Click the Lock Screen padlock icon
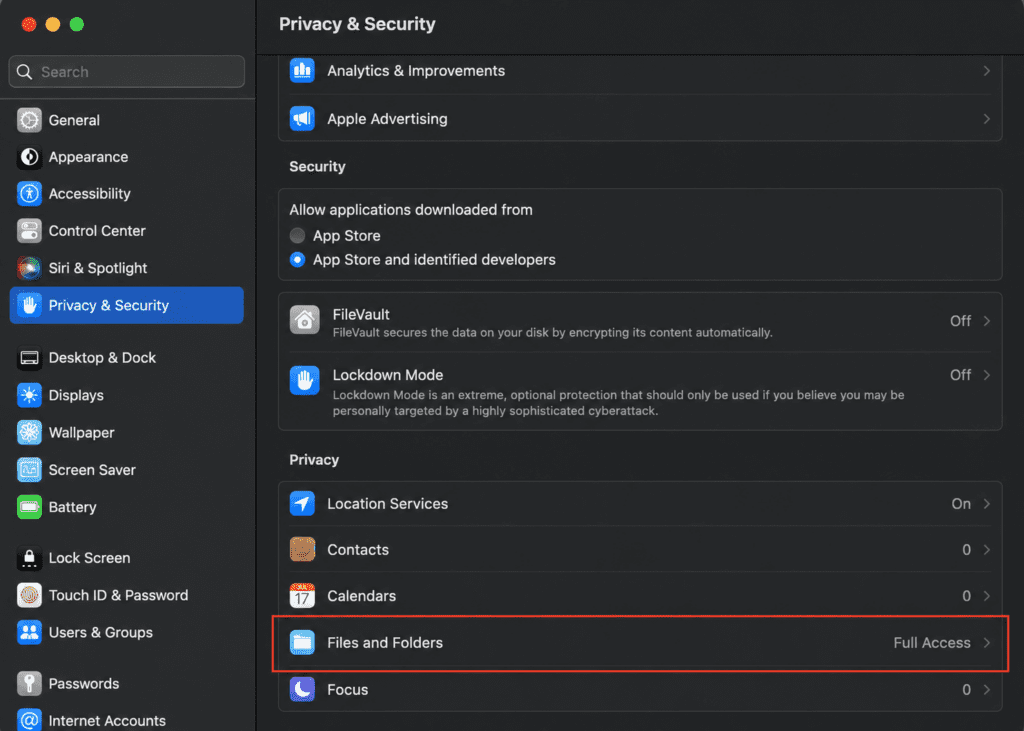 tap(29, 558)
